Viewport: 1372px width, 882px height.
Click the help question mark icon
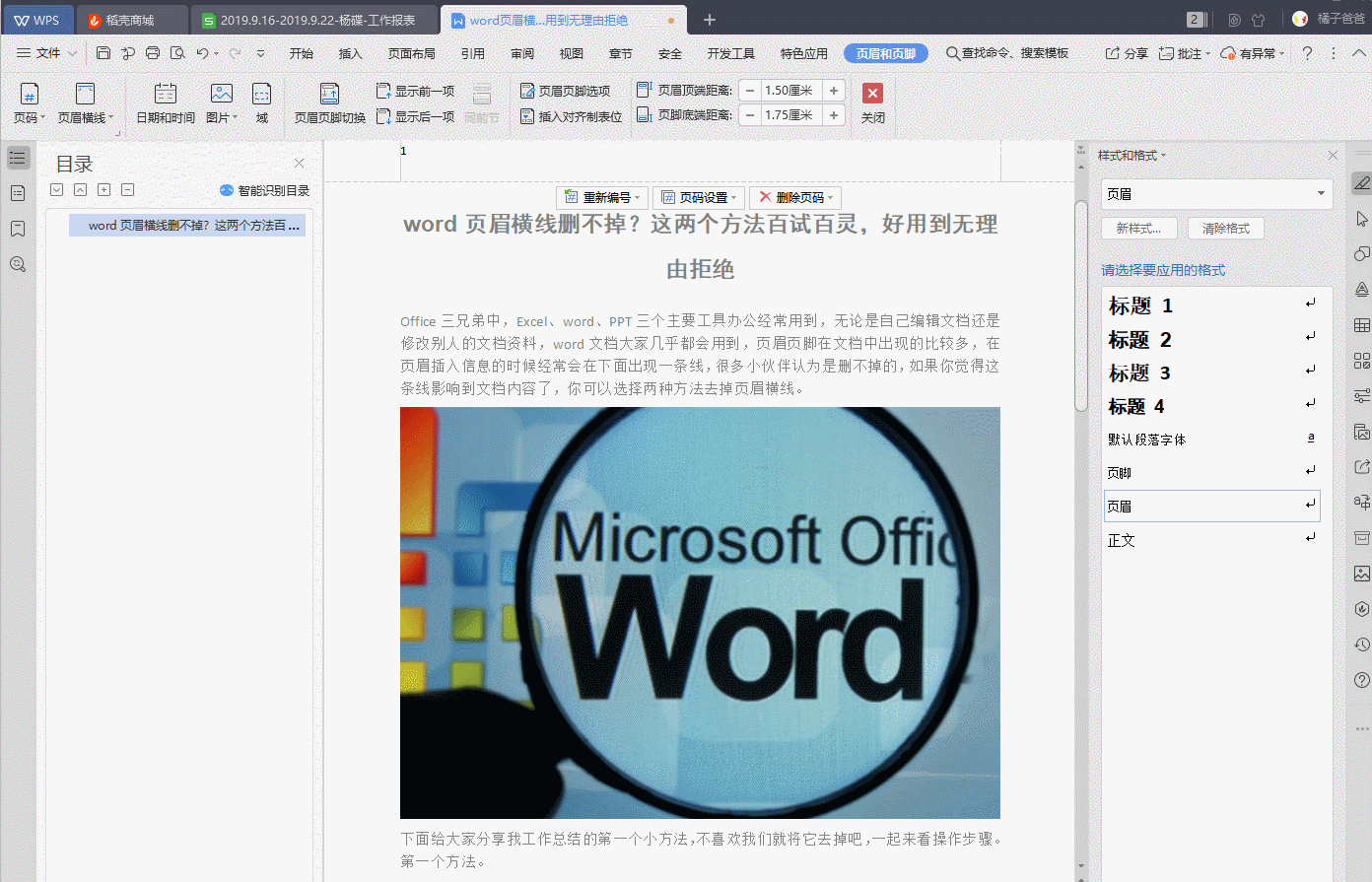click(x=1307, y=53)
